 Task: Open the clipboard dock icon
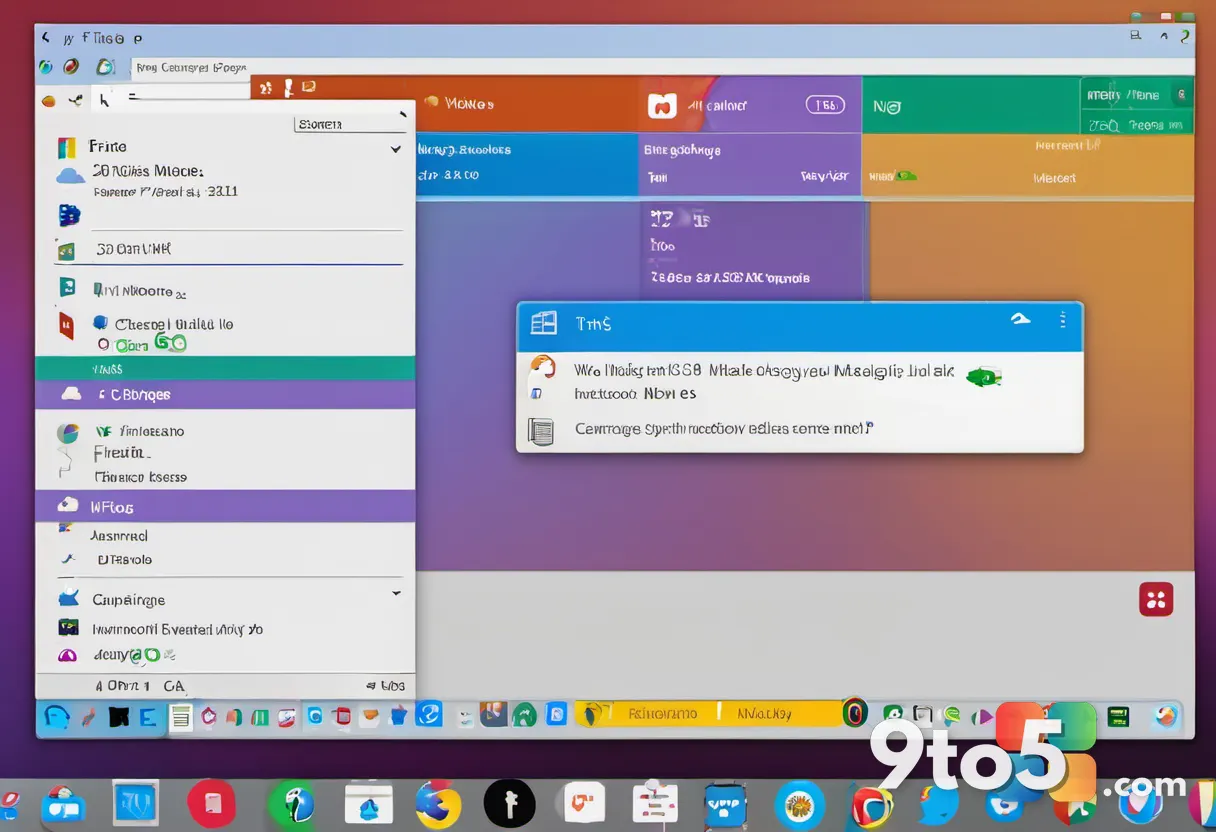click(x=656, y=803)
